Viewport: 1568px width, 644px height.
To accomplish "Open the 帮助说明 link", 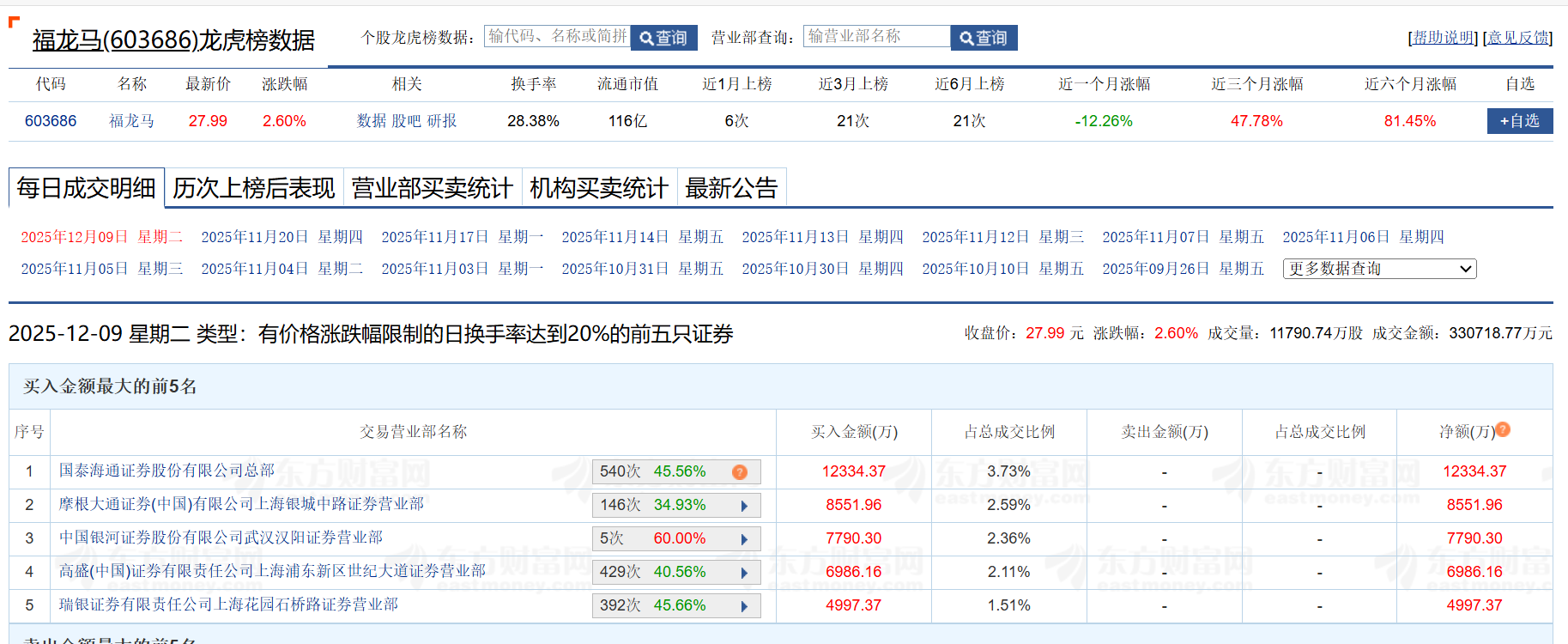I will point(1444,38).
